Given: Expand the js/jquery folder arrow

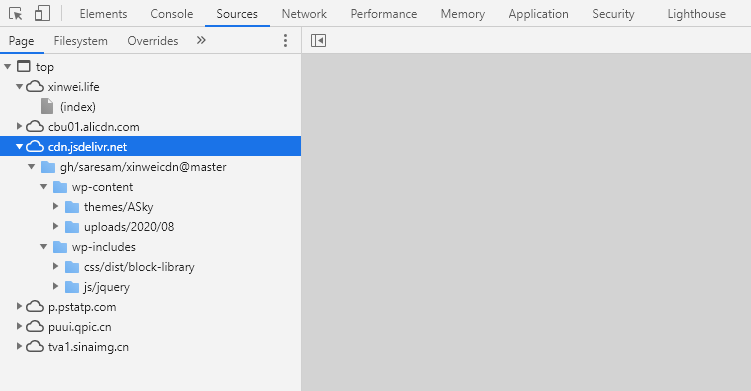Looking at the screenshot, I should pos(56,286).
